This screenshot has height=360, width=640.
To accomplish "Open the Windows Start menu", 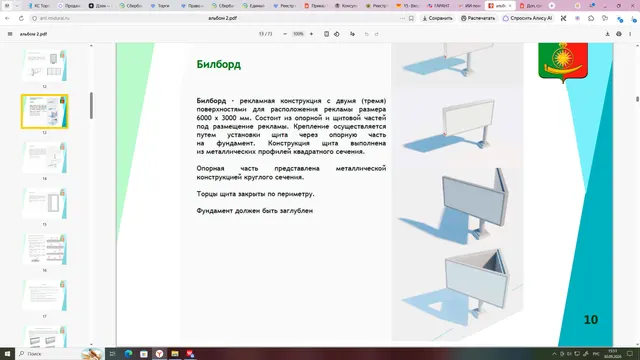I will pos(7,353).
